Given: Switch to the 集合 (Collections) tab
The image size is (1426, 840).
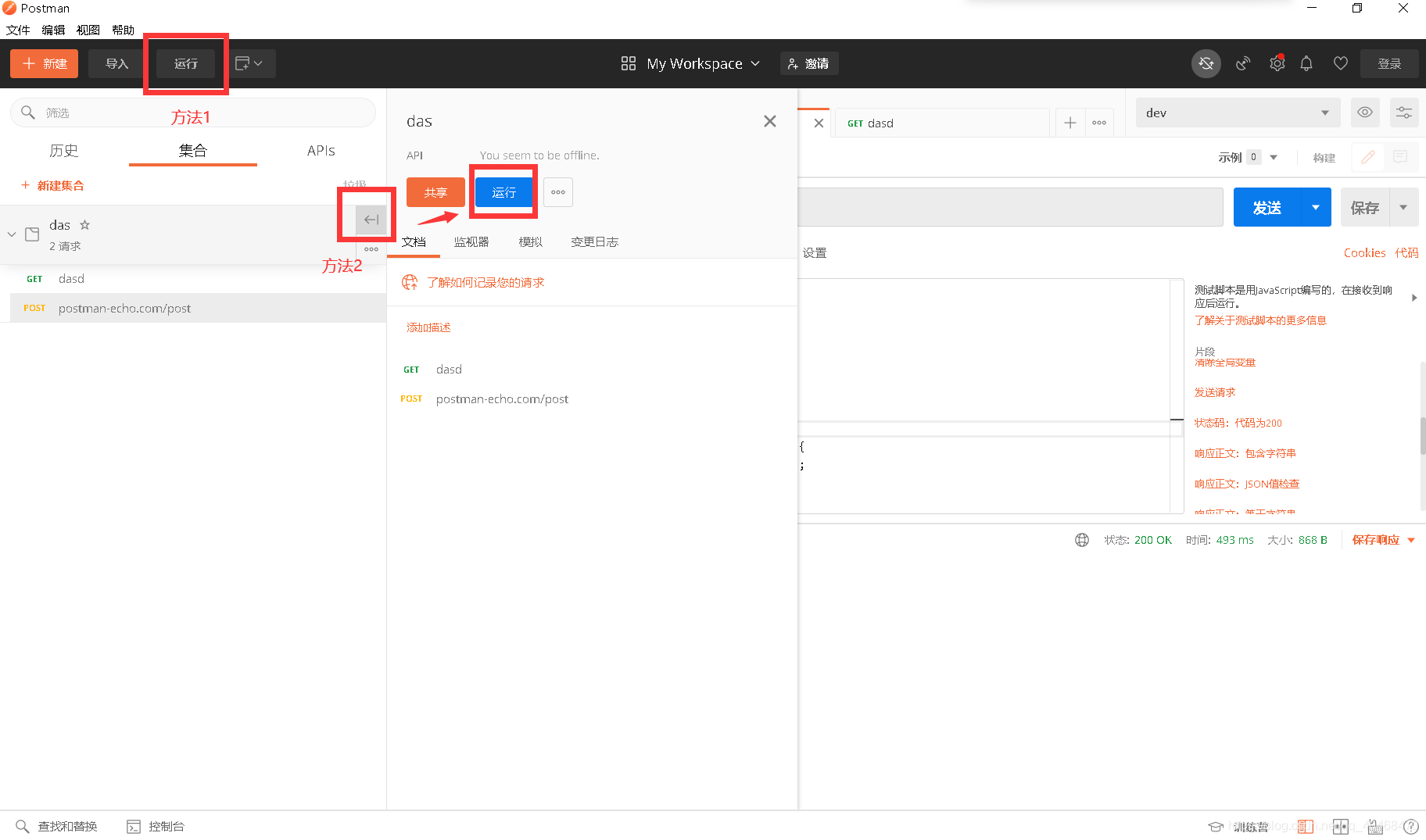Looking at the screenshot, I should (x=193, y=151).
